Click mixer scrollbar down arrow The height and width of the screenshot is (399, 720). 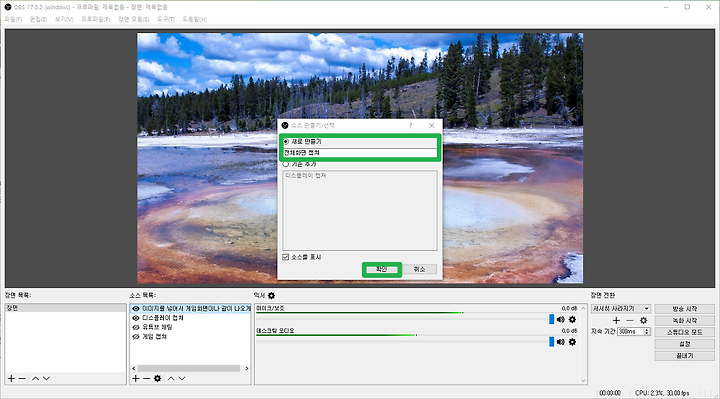[x=584, y=381]
